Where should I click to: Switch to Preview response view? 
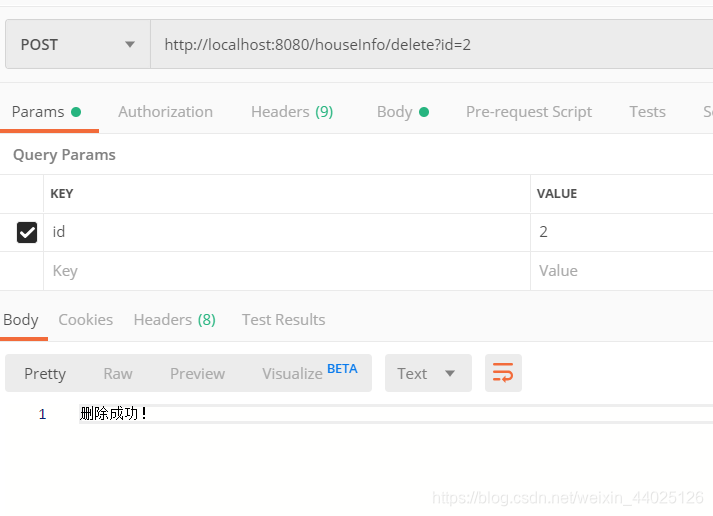(x=197, y=374)
